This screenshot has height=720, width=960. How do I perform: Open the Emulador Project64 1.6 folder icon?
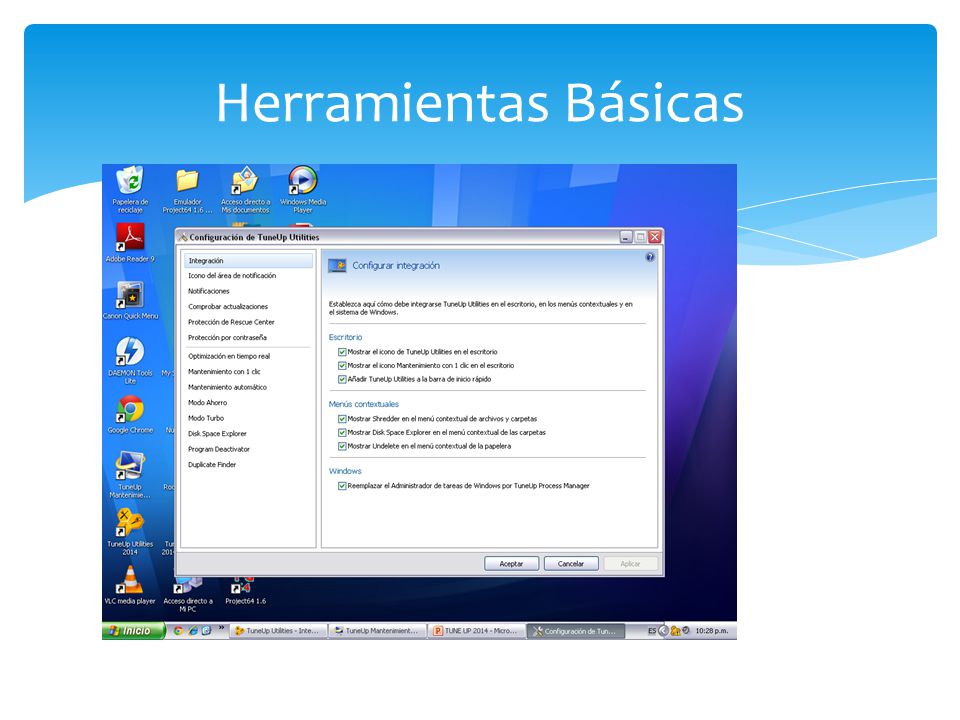[x=187, y=190]
